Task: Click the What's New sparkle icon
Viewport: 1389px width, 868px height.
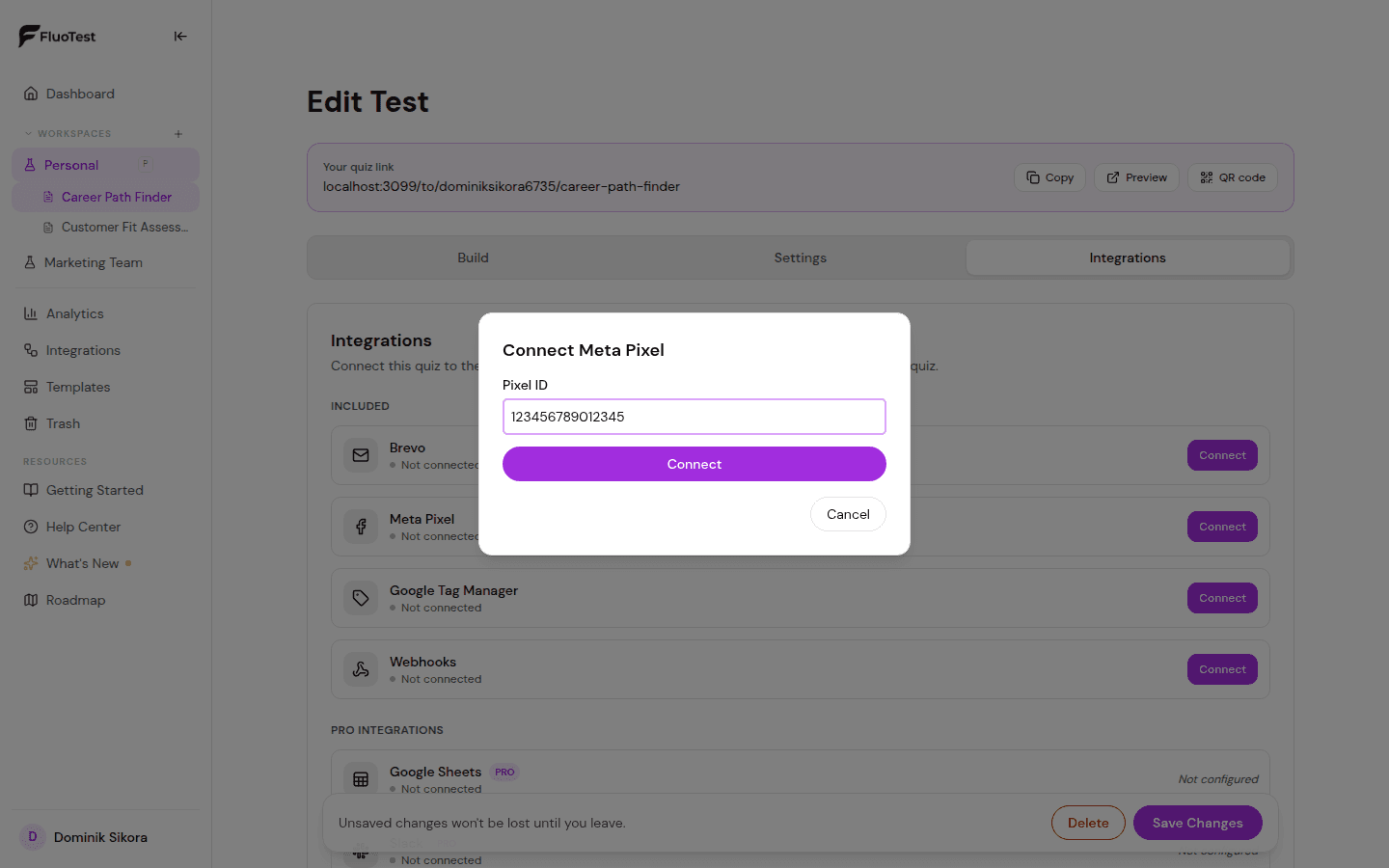Action: tap(31, 563)
